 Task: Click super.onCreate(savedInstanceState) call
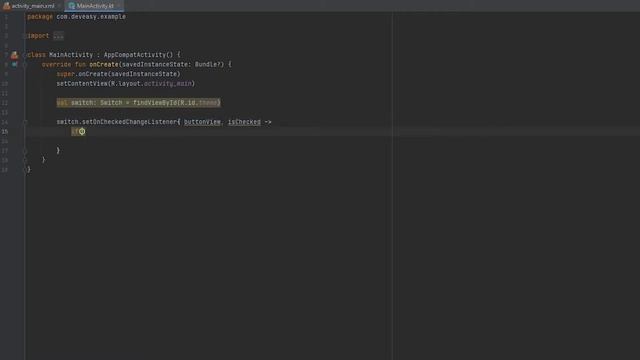coord(118,74)
